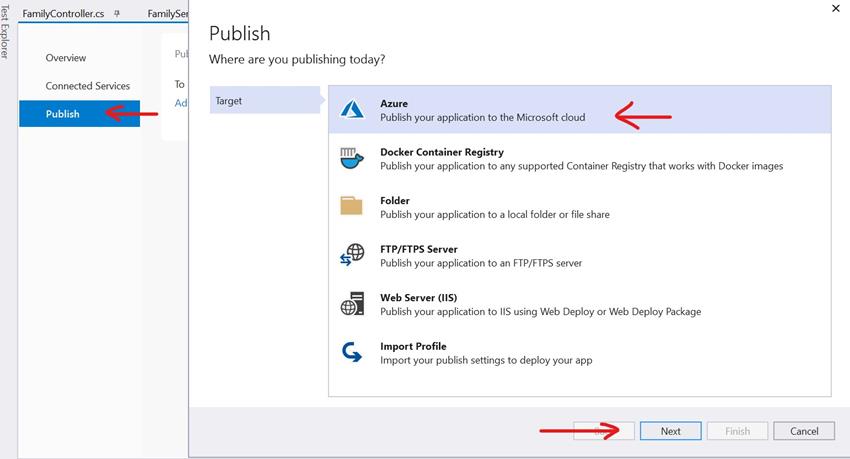Click Azure description 'Publish your application to the Microsoft cloud'
This screenshot has height=459, width=850.
(482, 117)
